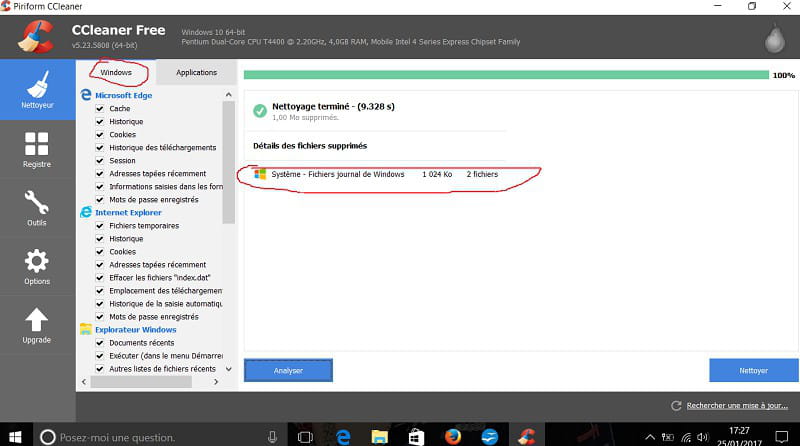
Task: Click the Cortana search box
Action: pyautogui.click(x=161, y=437)
